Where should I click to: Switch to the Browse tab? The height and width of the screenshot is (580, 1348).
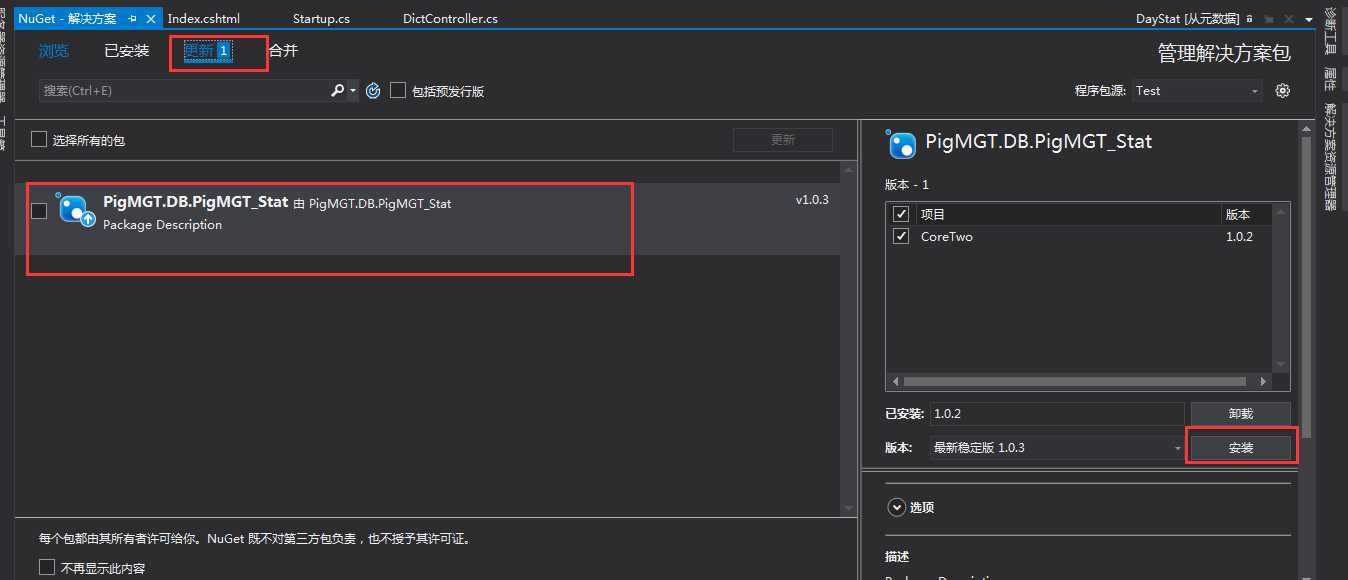pyautogui.click(x=54, y=51)
